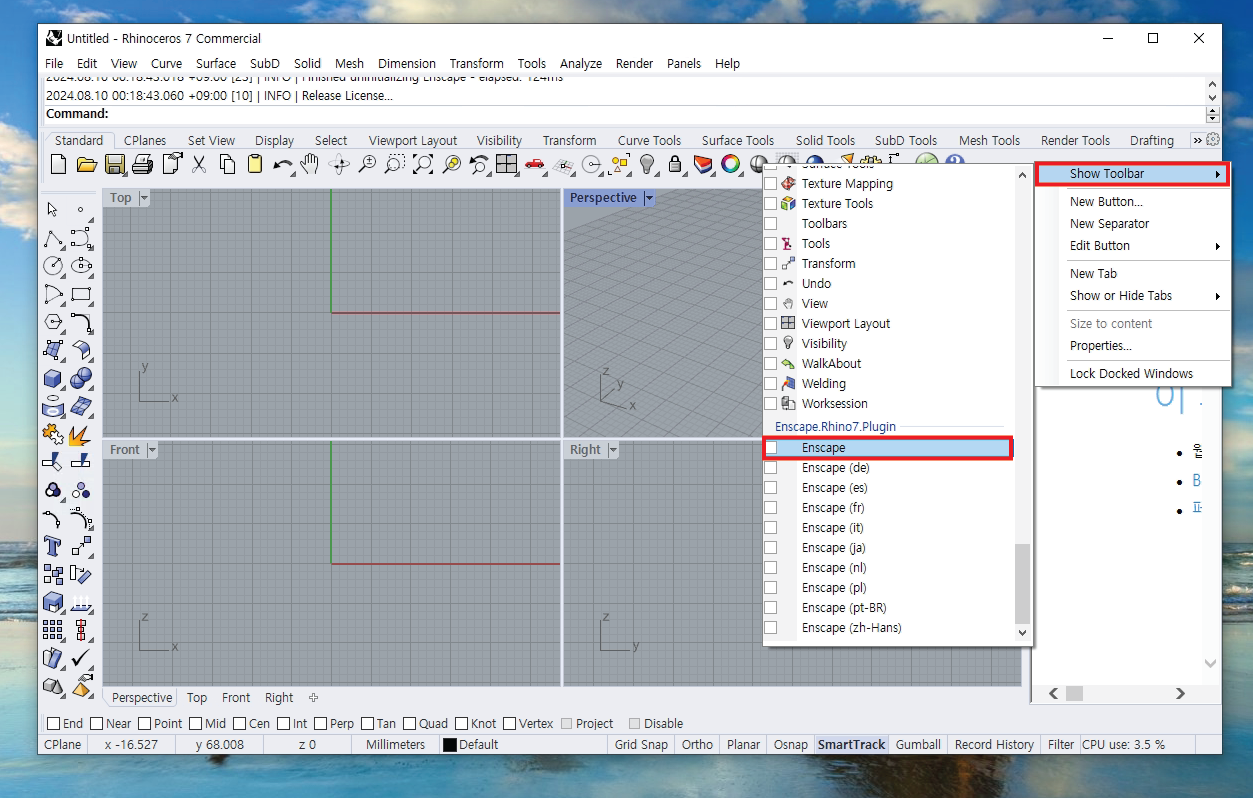Add new viewport tab plus icon
This screenshot has height=798, width=1253.
313,698
